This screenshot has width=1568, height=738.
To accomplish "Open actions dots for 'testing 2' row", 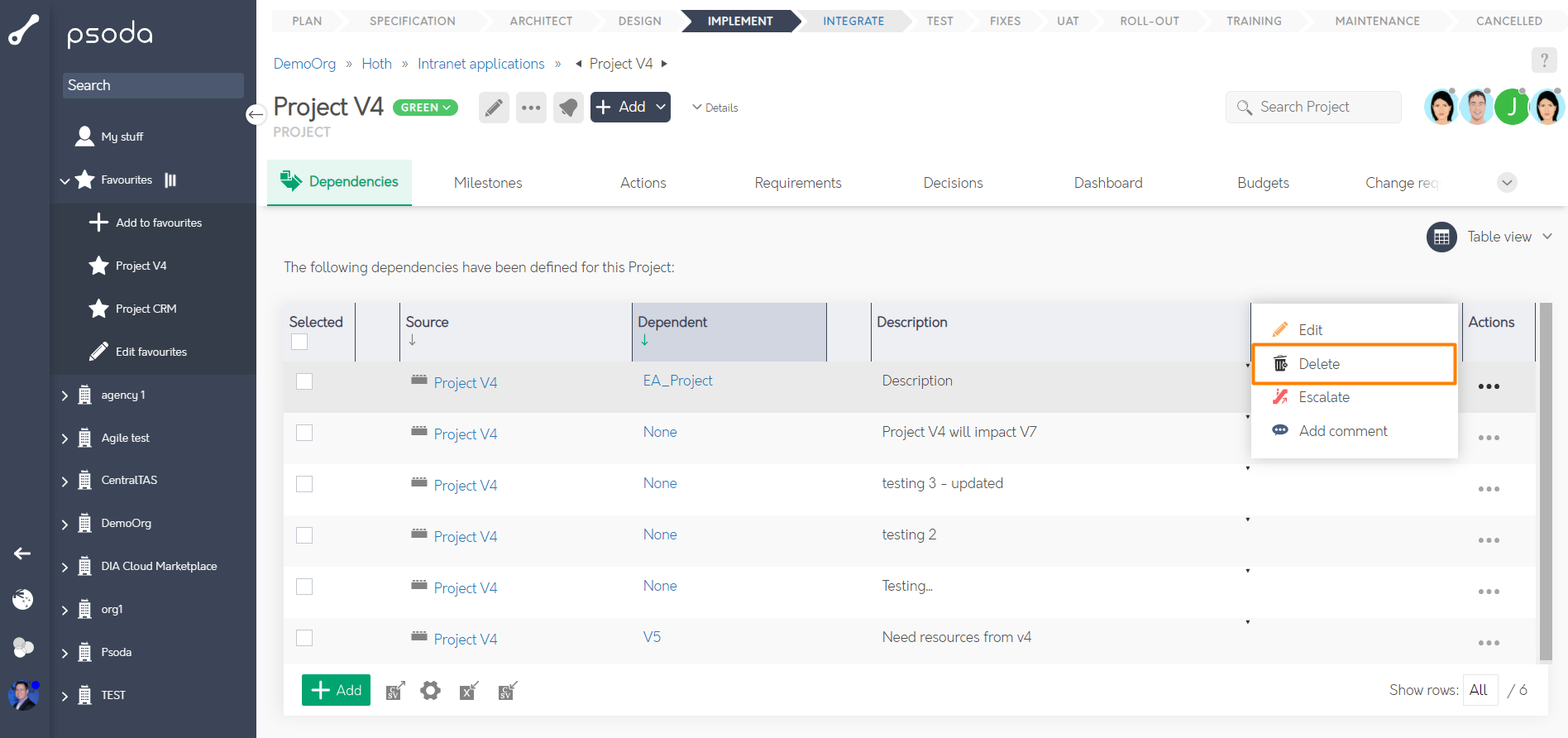I will coord(1489,540).
